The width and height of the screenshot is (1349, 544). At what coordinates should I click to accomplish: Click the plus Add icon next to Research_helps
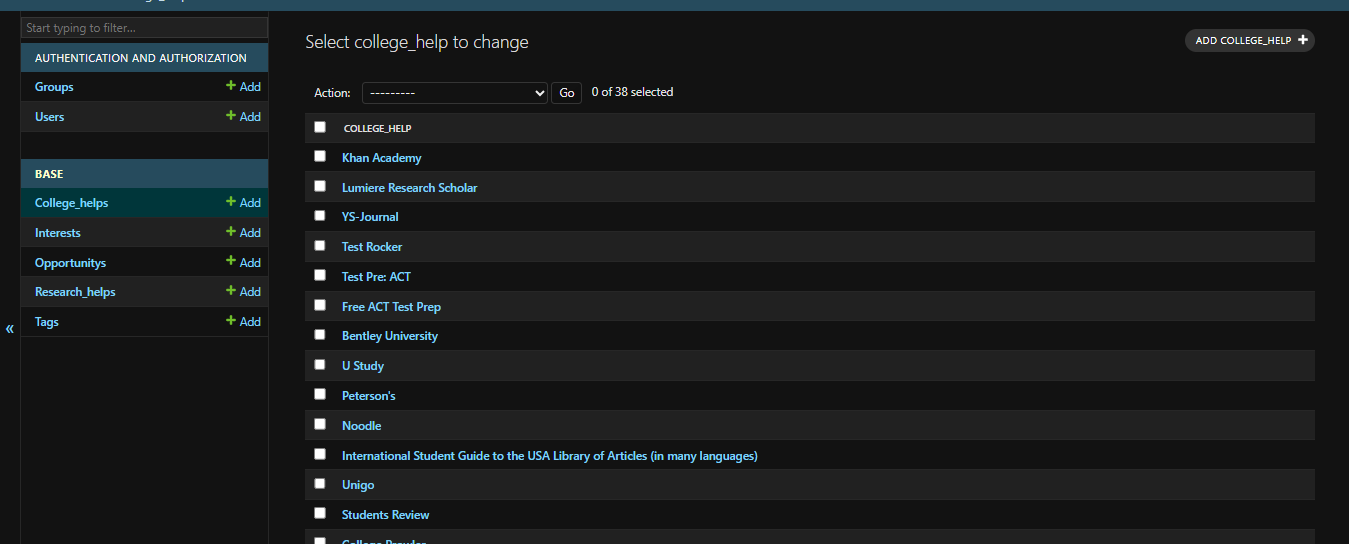click(243, 292)
